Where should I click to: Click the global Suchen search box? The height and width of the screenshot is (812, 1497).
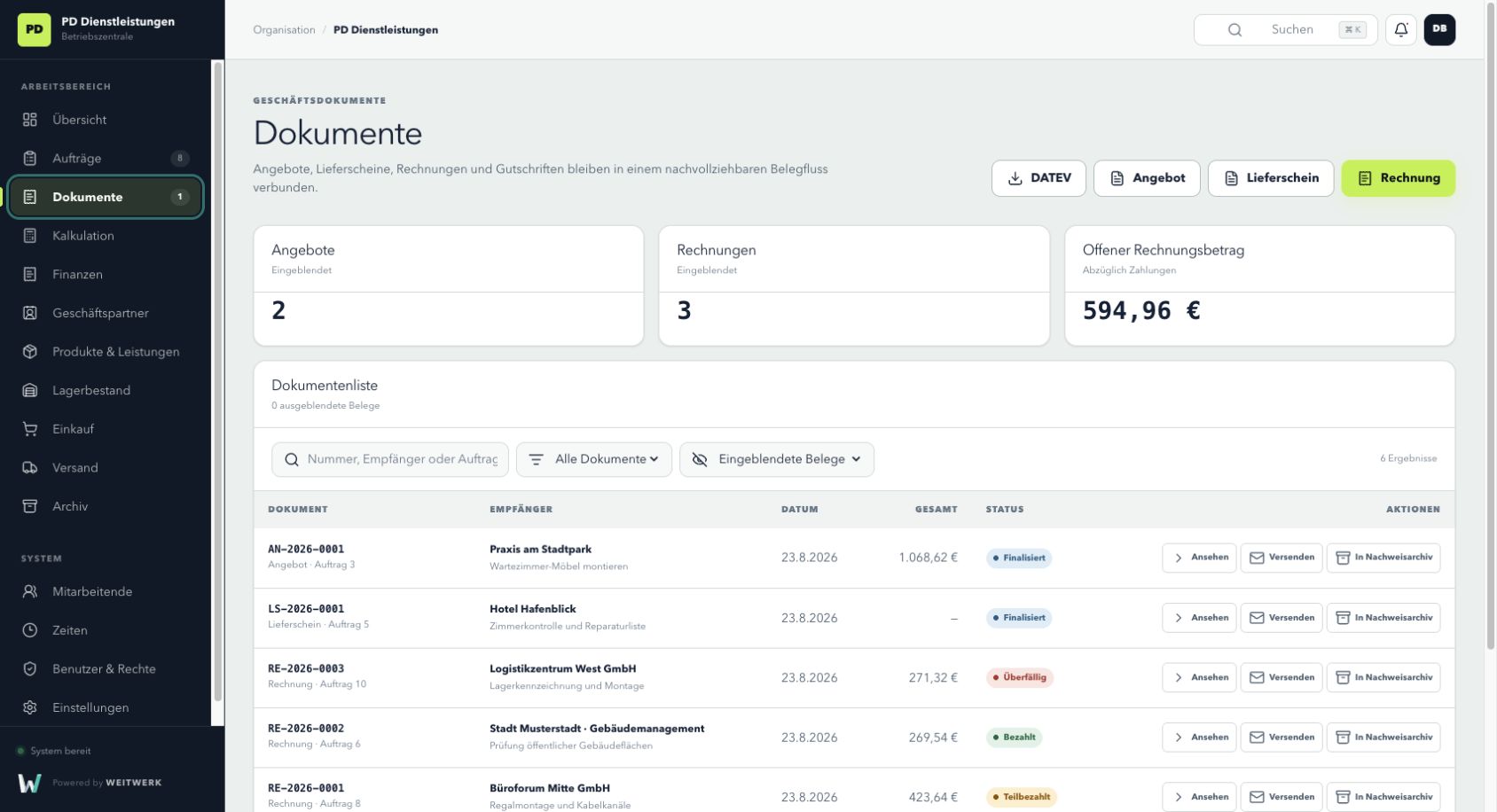coord(1286,29)
